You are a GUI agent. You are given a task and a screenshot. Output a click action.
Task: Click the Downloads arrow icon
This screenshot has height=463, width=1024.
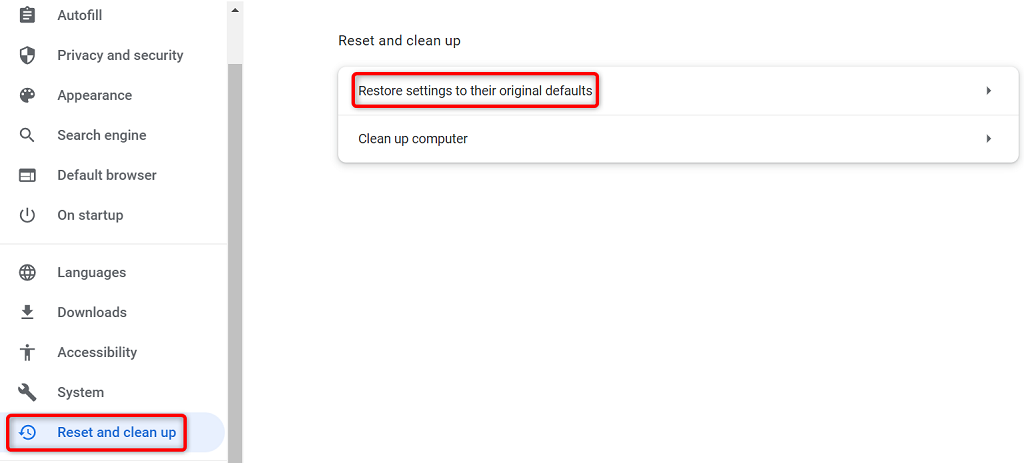[27, 312]
